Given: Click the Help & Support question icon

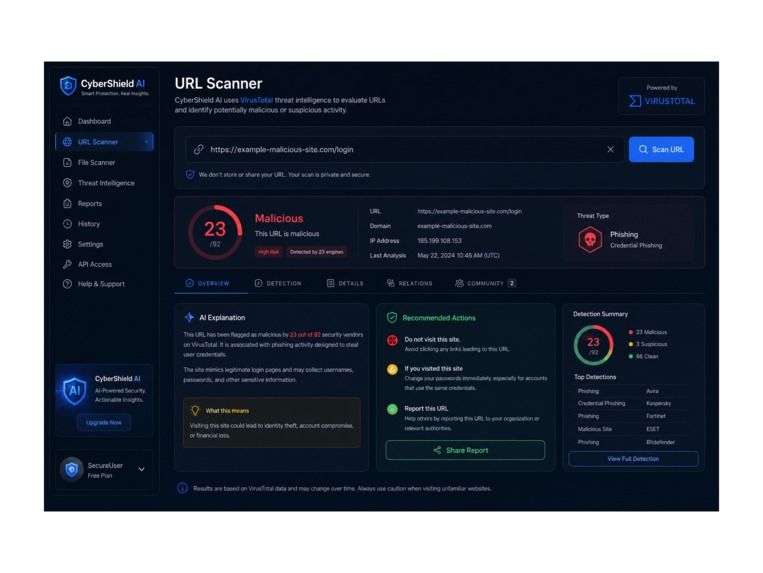Looking at the screenshot, I should click(x=67, y=284).
